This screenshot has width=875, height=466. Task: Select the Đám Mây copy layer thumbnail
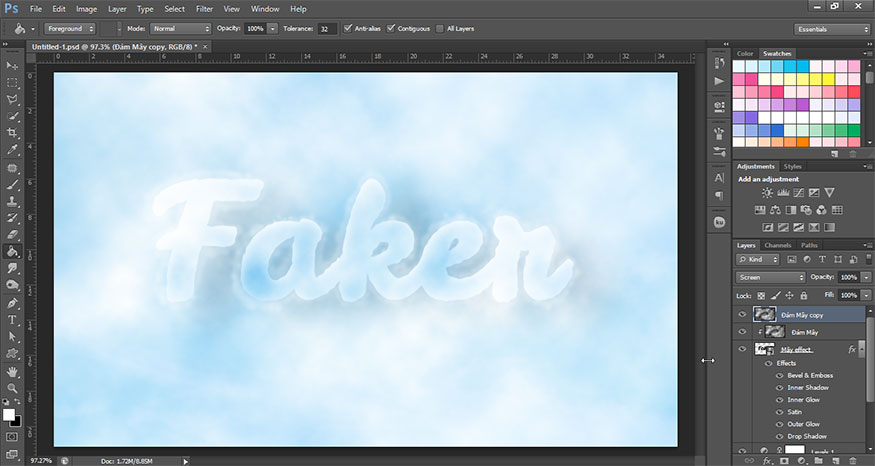(x=764, y=314)
